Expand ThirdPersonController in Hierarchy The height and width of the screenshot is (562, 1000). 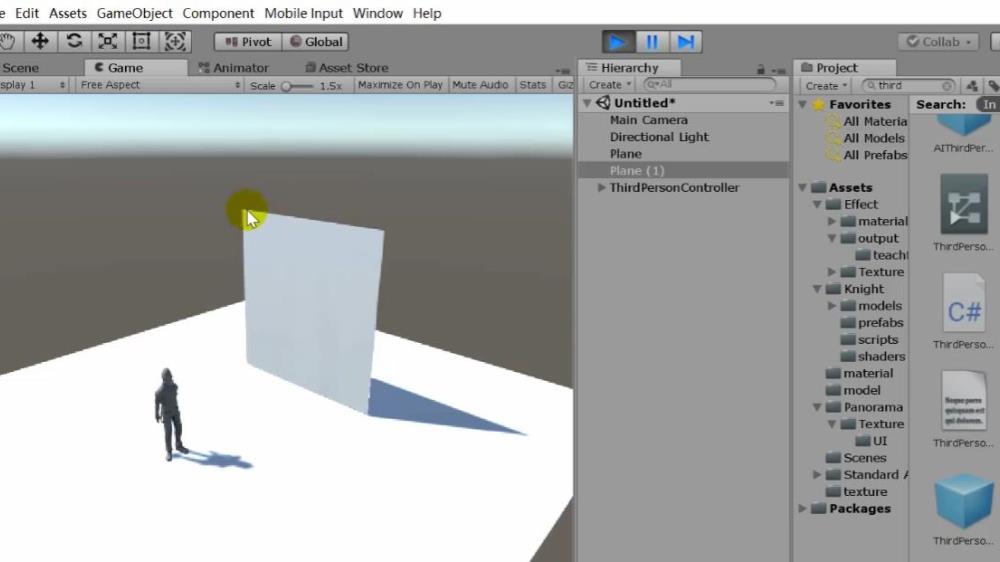601,188
